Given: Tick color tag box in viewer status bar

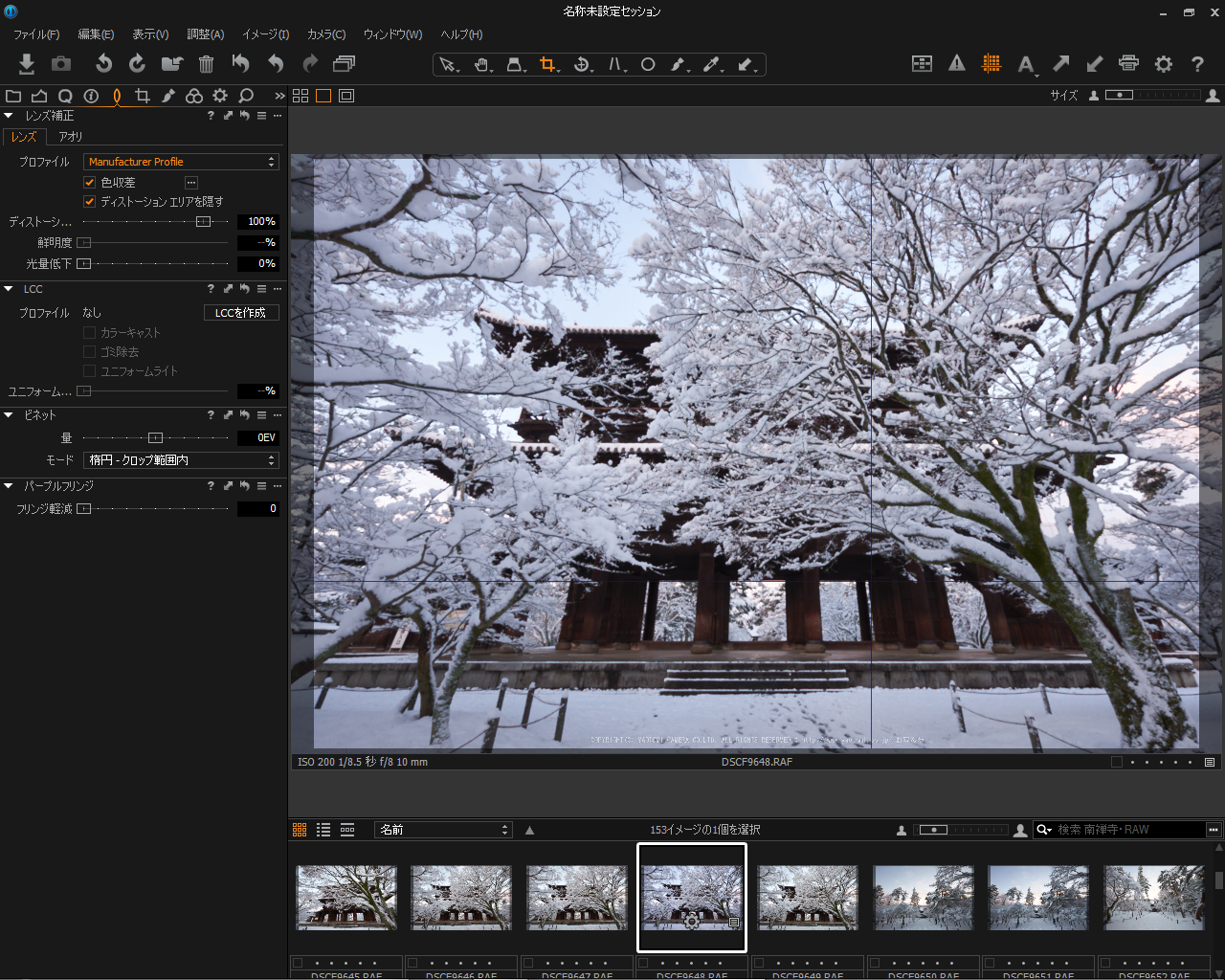Looking at the screenshot, I should point(1117,762).
